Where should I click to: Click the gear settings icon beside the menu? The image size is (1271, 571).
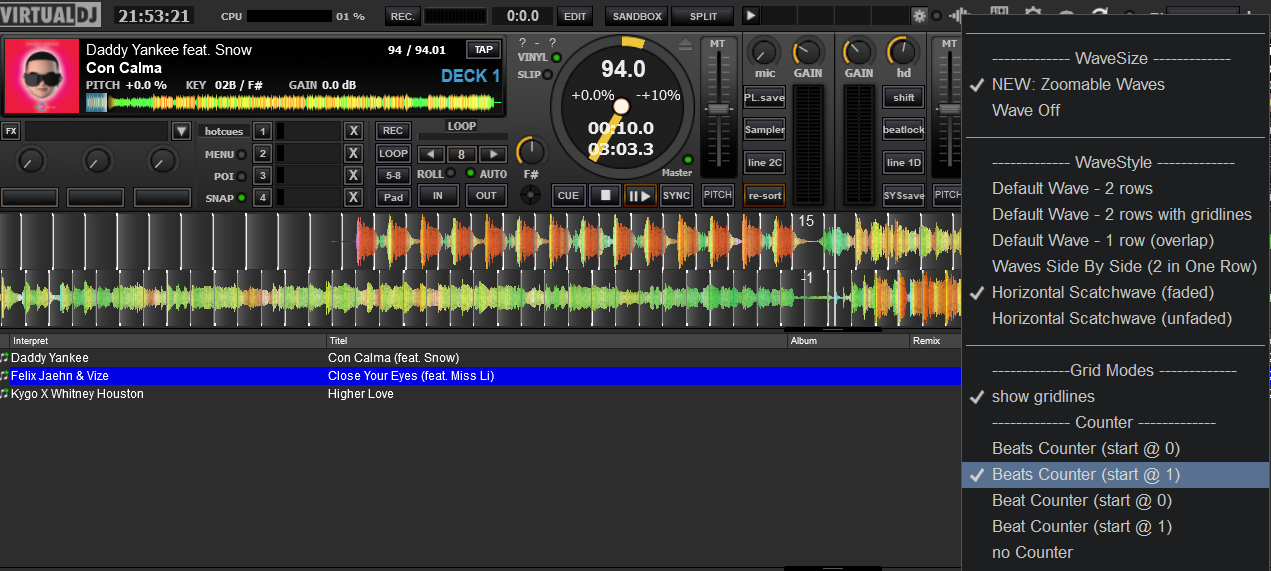[919, 16]
